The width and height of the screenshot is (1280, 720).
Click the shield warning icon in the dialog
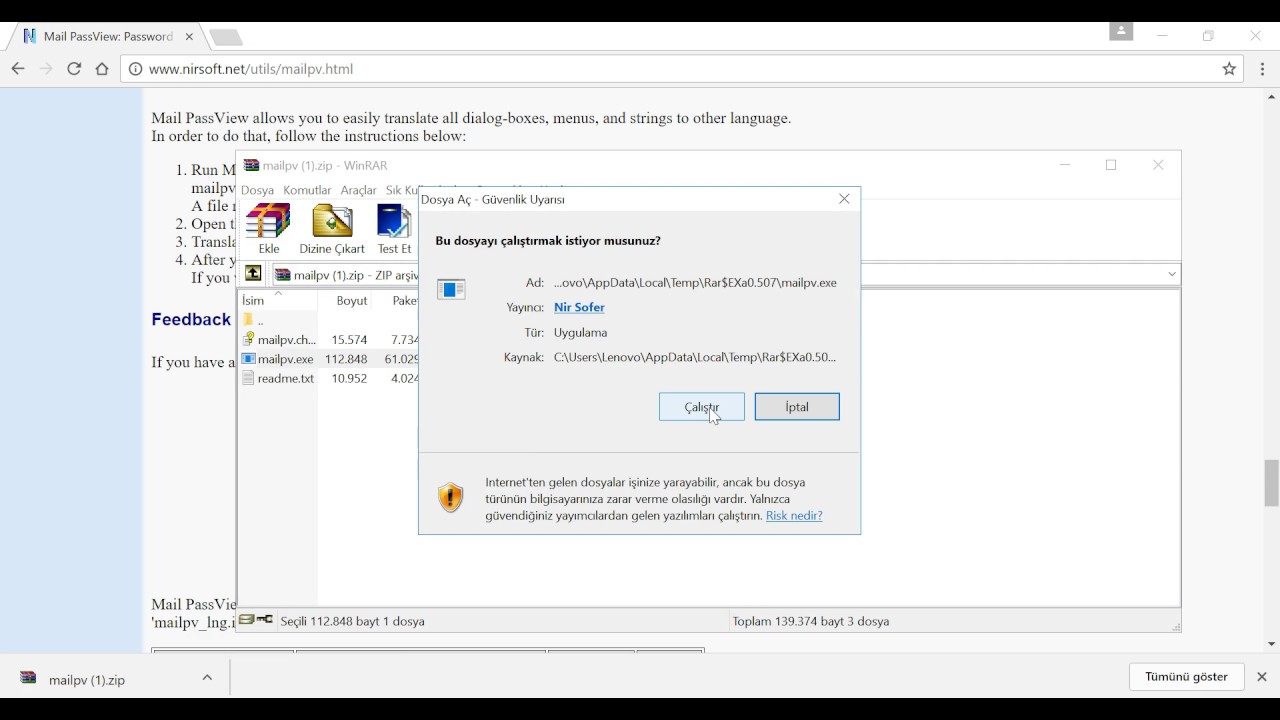[x=451, y=498]
